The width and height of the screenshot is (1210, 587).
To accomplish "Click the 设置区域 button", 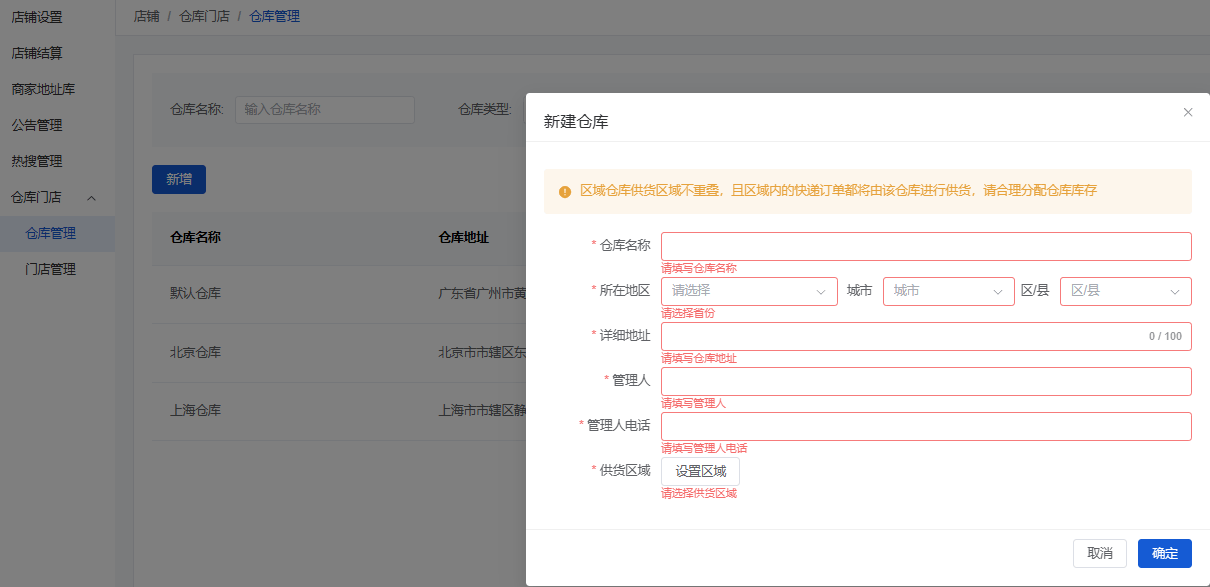I will pyautogui.click(x=700, y=471).
